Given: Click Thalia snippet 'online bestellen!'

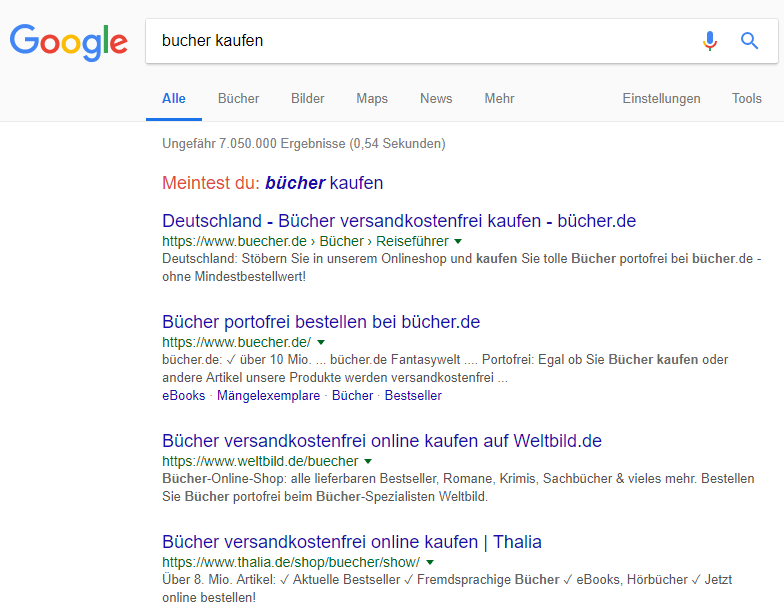Looking at the screenshot, I should 209,598.
